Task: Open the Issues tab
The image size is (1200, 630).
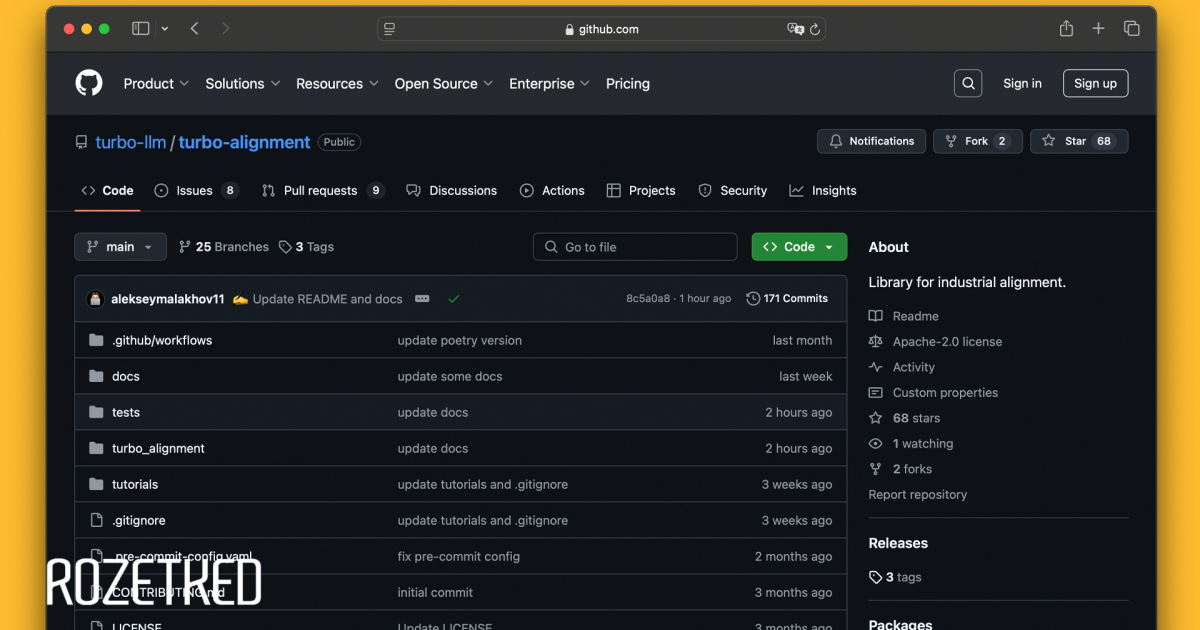Action: coord(195,191)
